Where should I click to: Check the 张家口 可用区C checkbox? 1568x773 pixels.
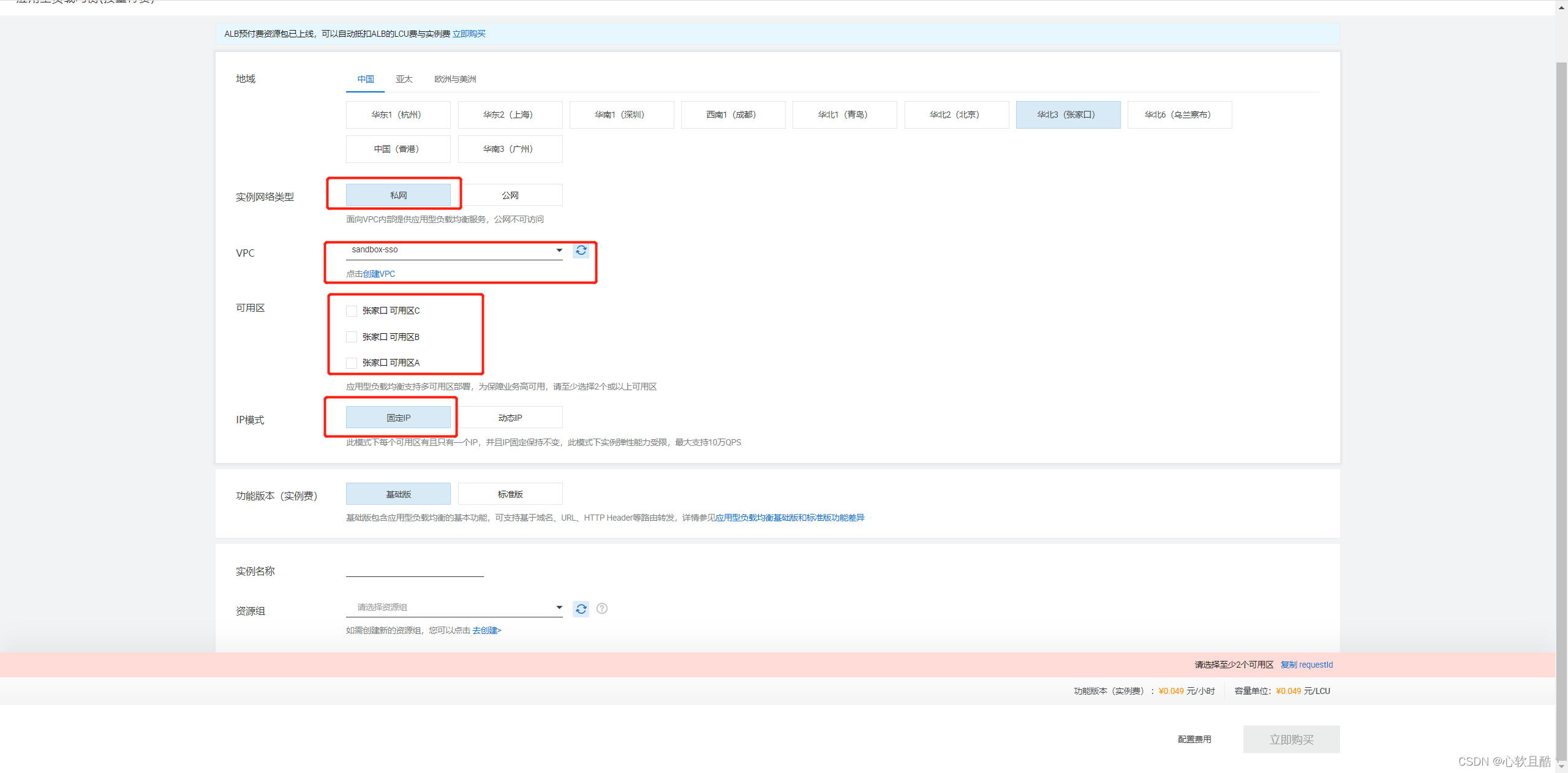coord(352,311)
